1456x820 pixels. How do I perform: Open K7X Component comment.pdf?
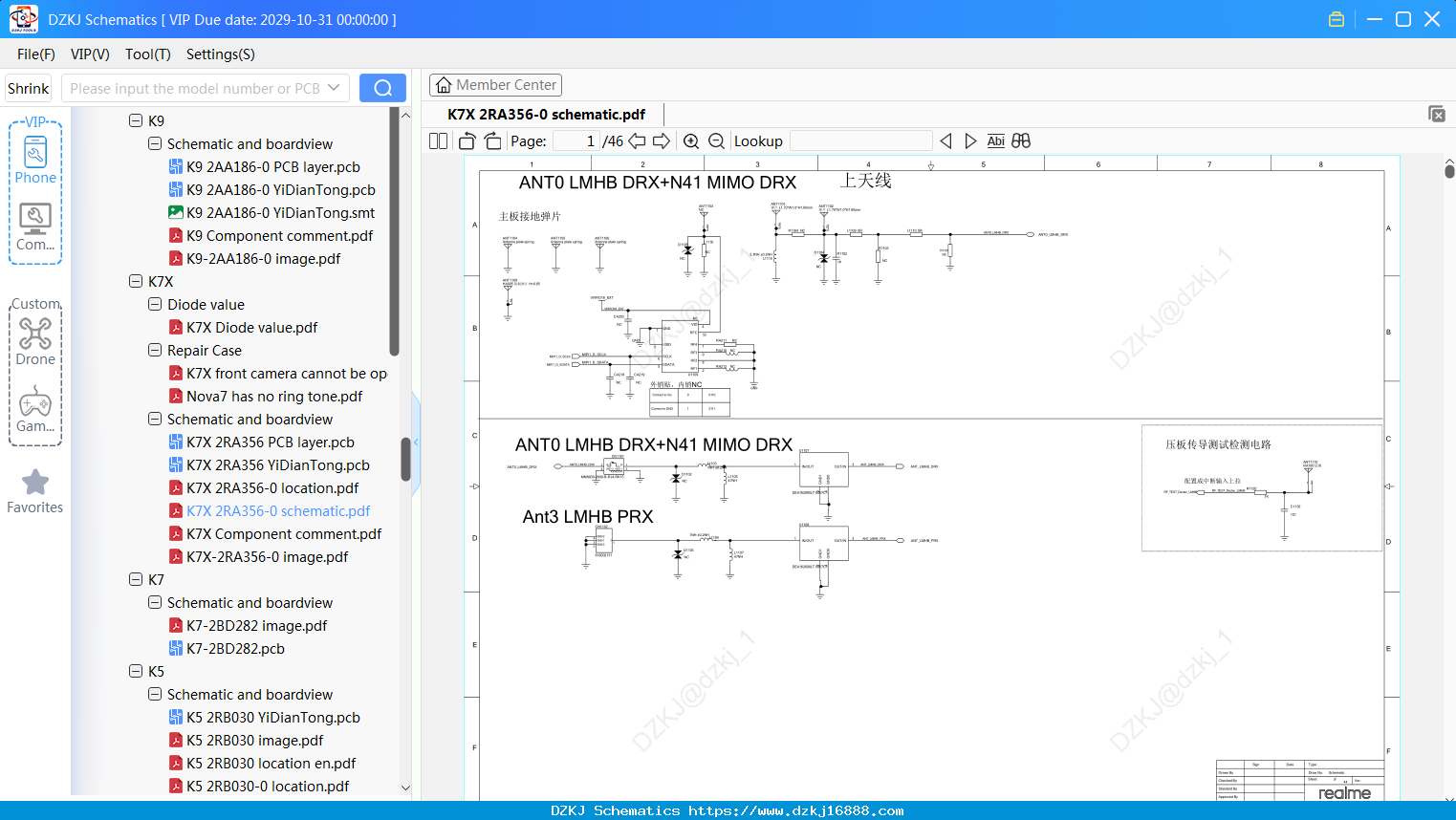[x=284, y=533]
